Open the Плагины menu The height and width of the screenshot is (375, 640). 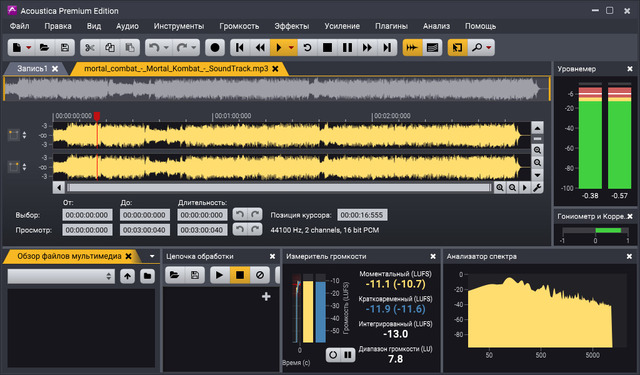pyautogui.click(x=391, y=26)
